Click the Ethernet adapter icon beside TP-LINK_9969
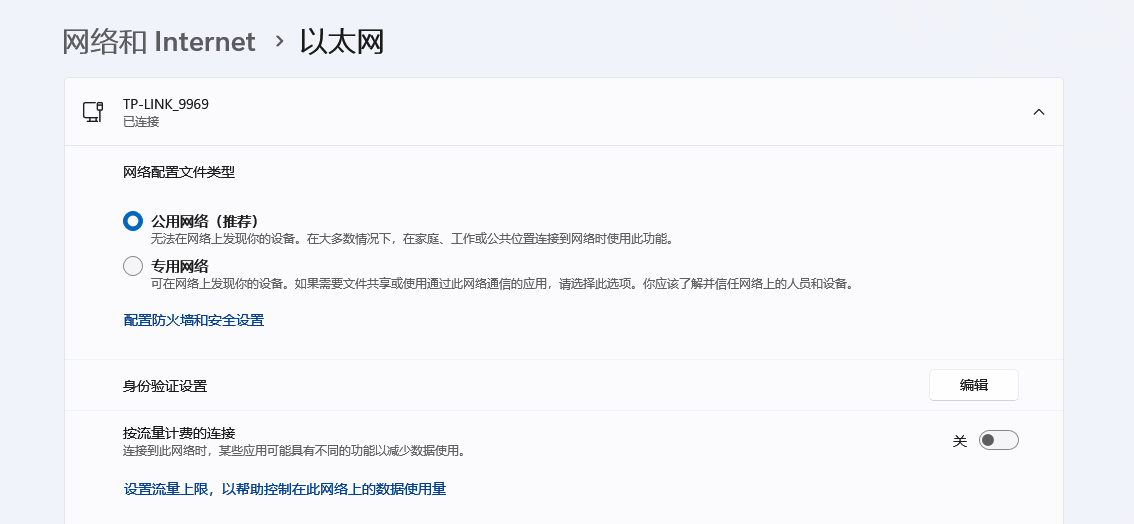1134x524 pixels. tap(93, 112)
